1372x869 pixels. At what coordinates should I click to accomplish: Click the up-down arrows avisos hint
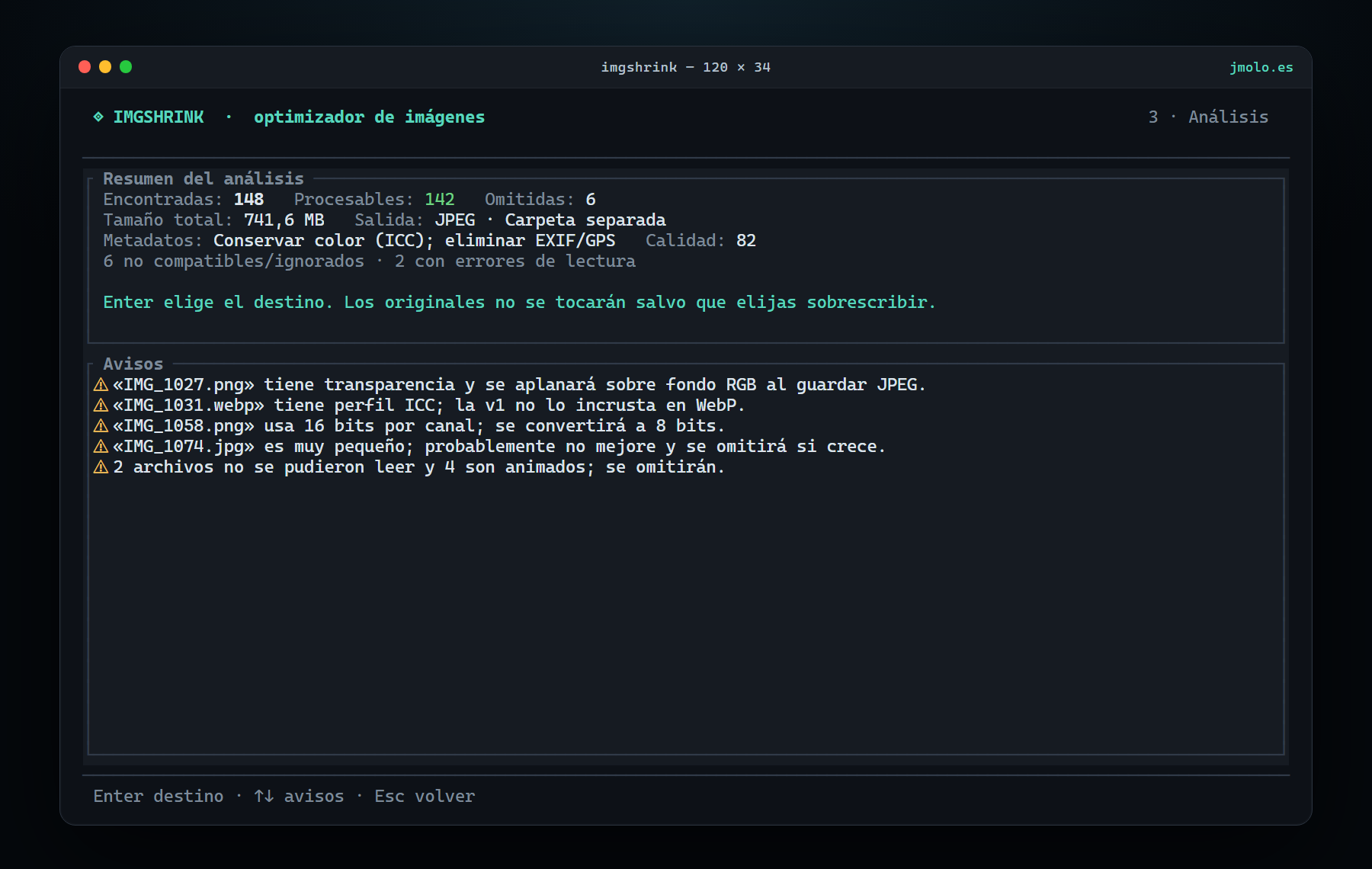(x=299, y=796)
